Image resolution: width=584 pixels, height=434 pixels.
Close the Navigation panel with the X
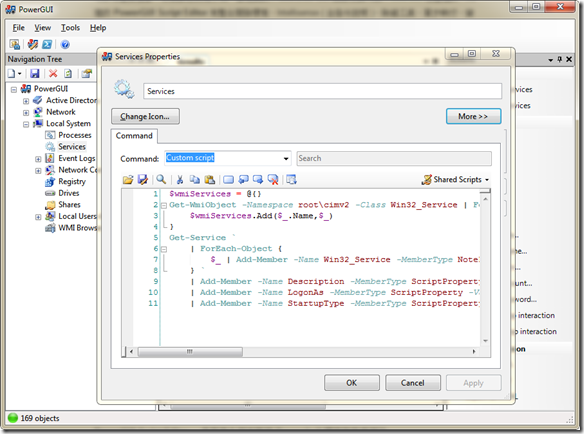[x=569, y=59]
